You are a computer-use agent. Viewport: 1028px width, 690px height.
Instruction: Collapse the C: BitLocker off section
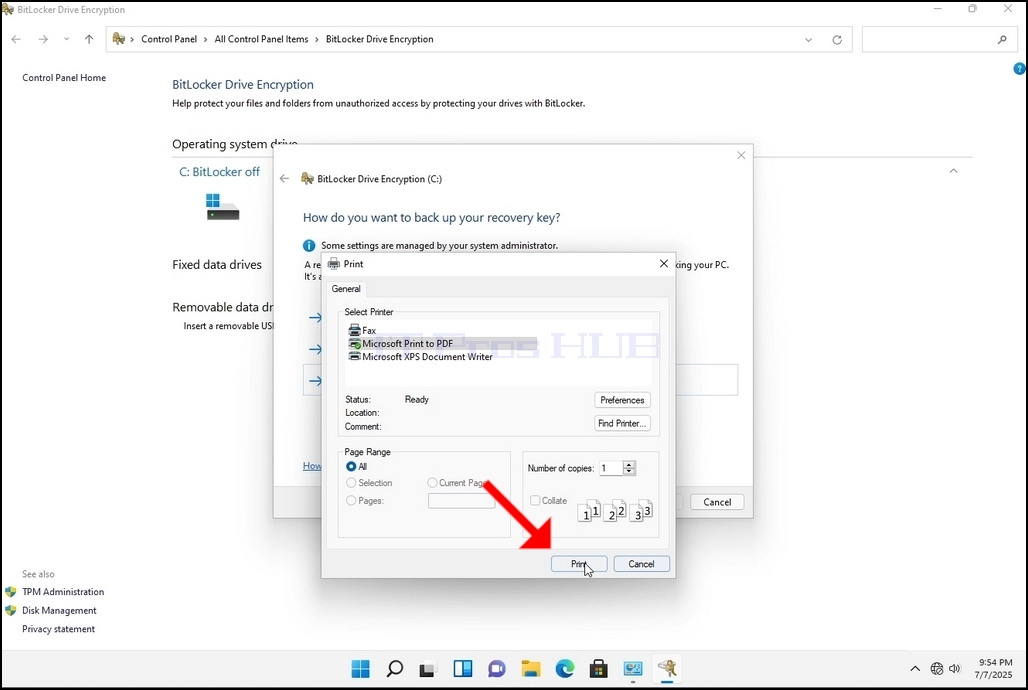tap(953, 171)
